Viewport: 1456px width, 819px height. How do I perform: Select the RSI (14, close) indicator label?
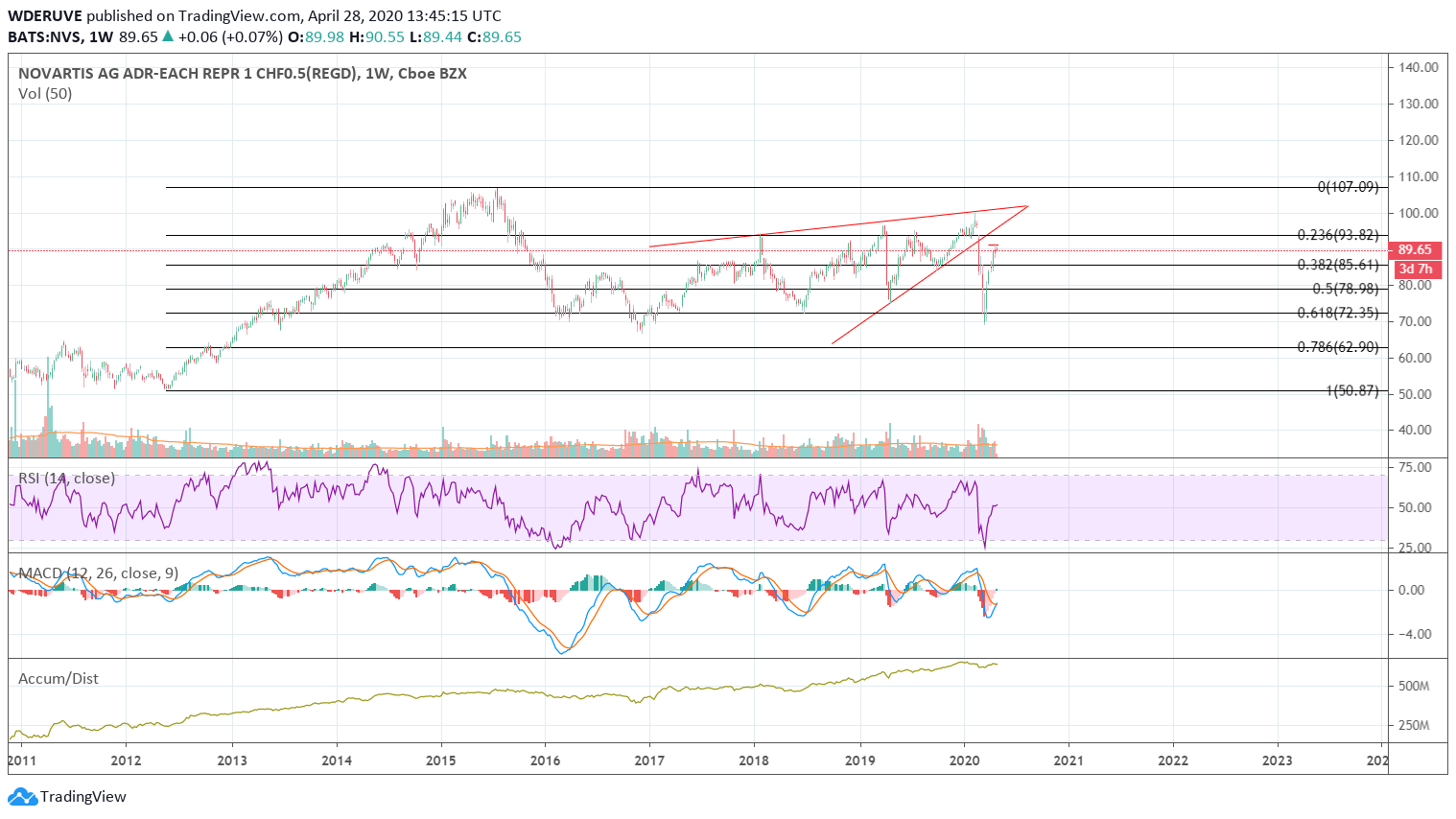(x=66, y=478)
